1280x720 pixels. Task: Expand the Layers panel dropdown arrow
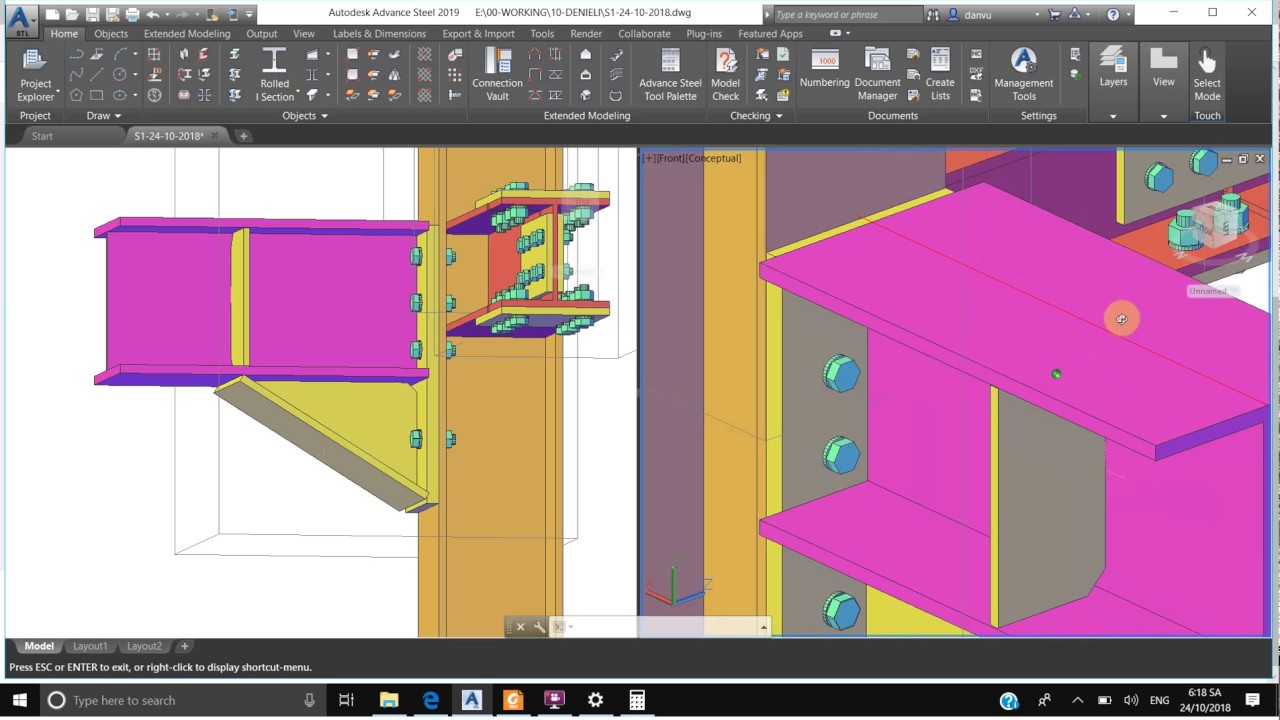pyautogui.click(x=1113, y=116)
